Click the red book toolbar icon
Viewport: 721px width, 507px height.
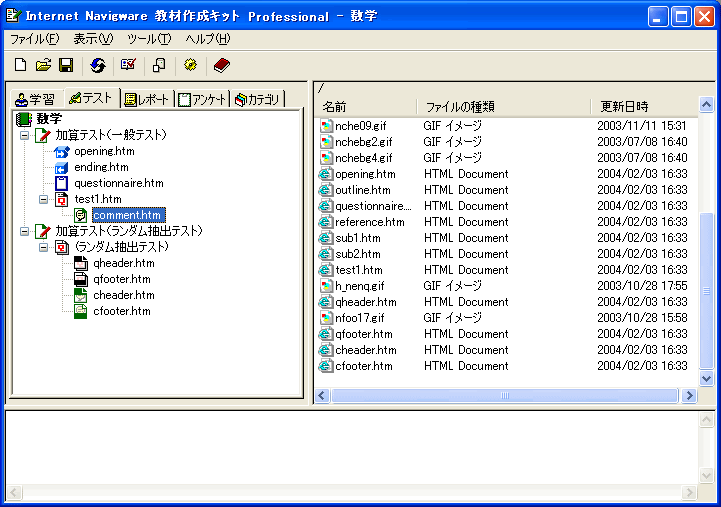221,66
